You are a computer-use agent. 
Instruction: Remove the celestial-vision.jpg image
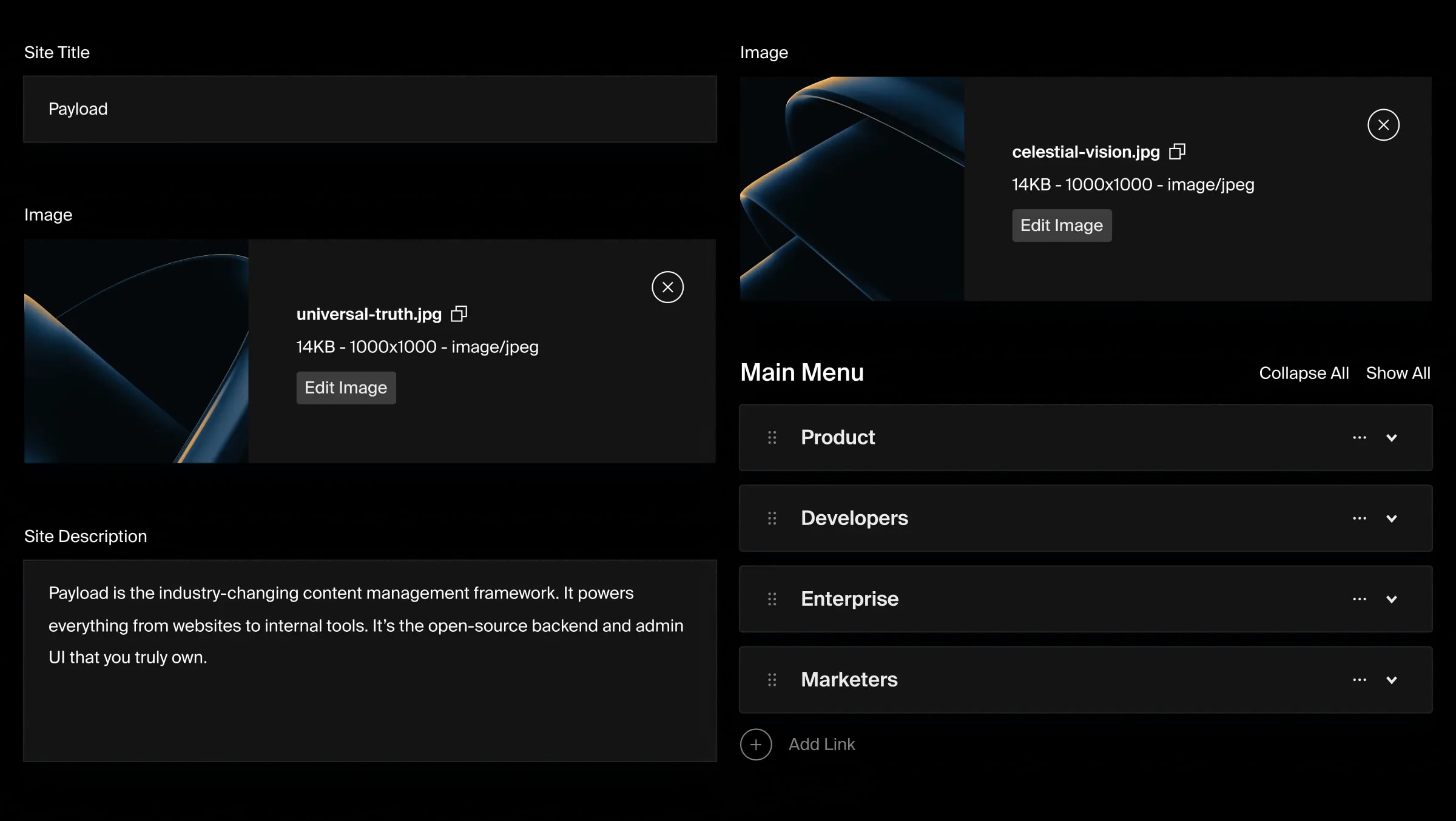point(1383,125)
